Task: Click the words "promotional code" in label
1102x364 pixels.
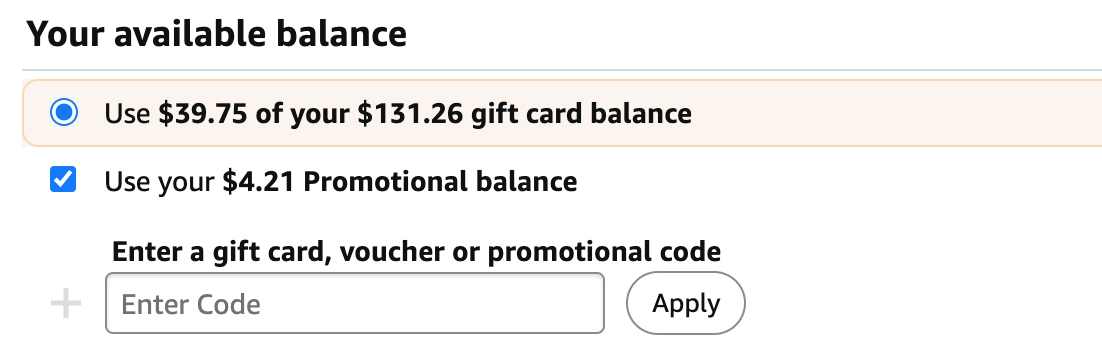Action: [x=604, y=252]
